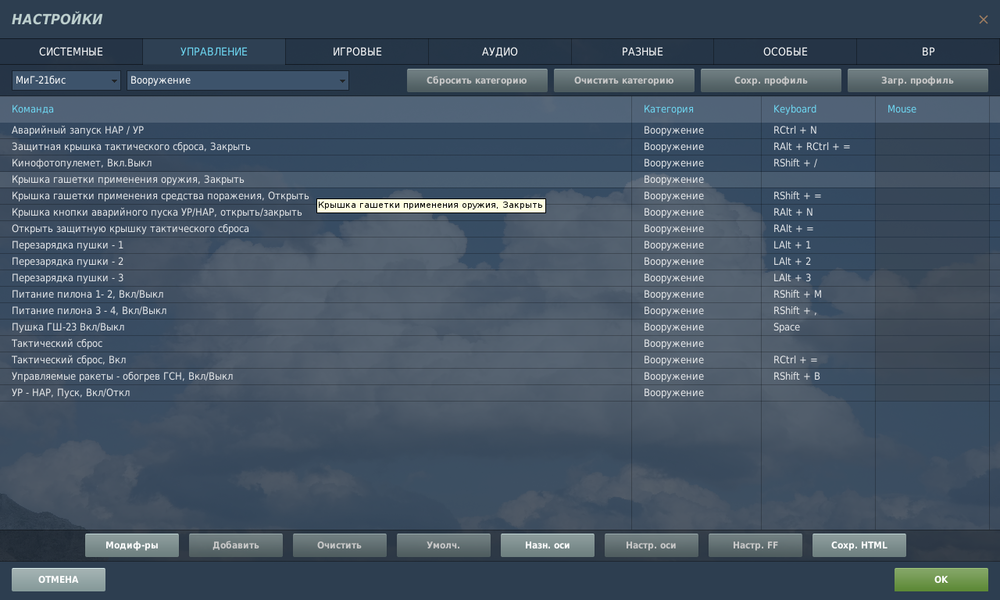1000x600 pixels.
Task: Click the Назн. оси button
Action: 548,545
